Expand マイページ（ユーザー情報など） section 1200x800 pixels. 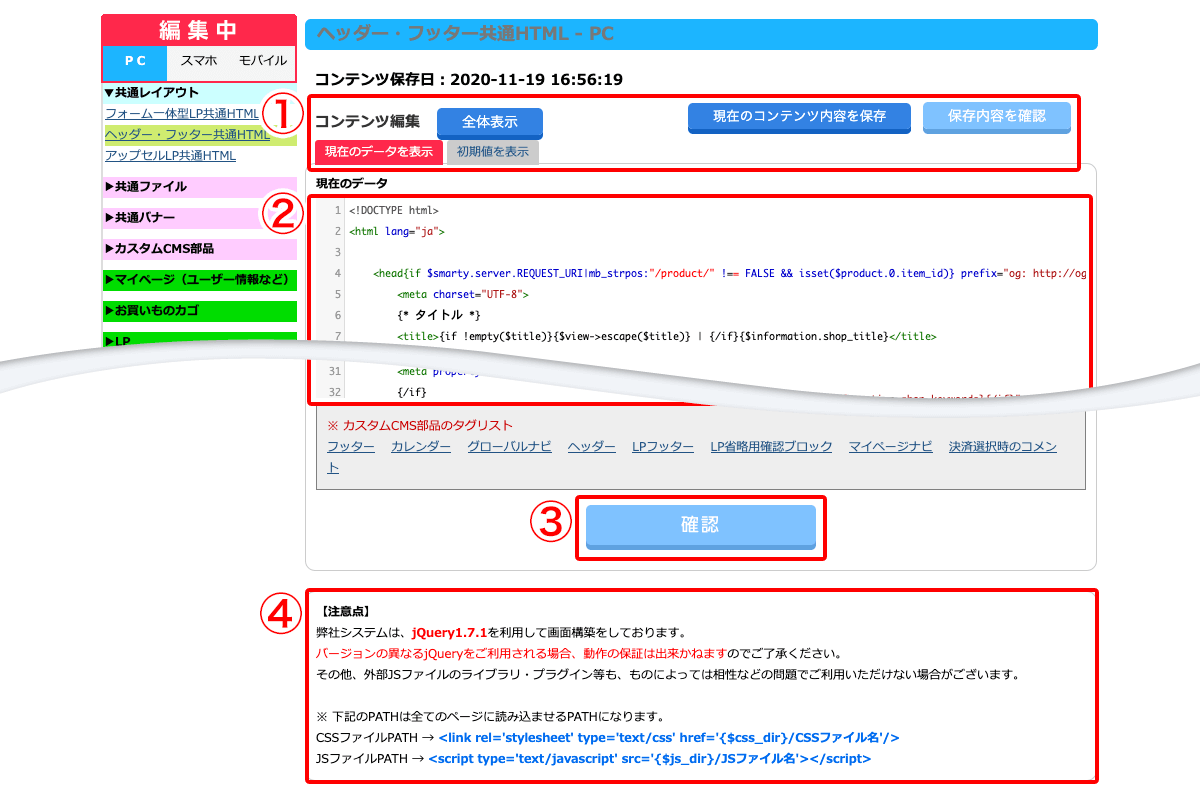click(200, 280)
